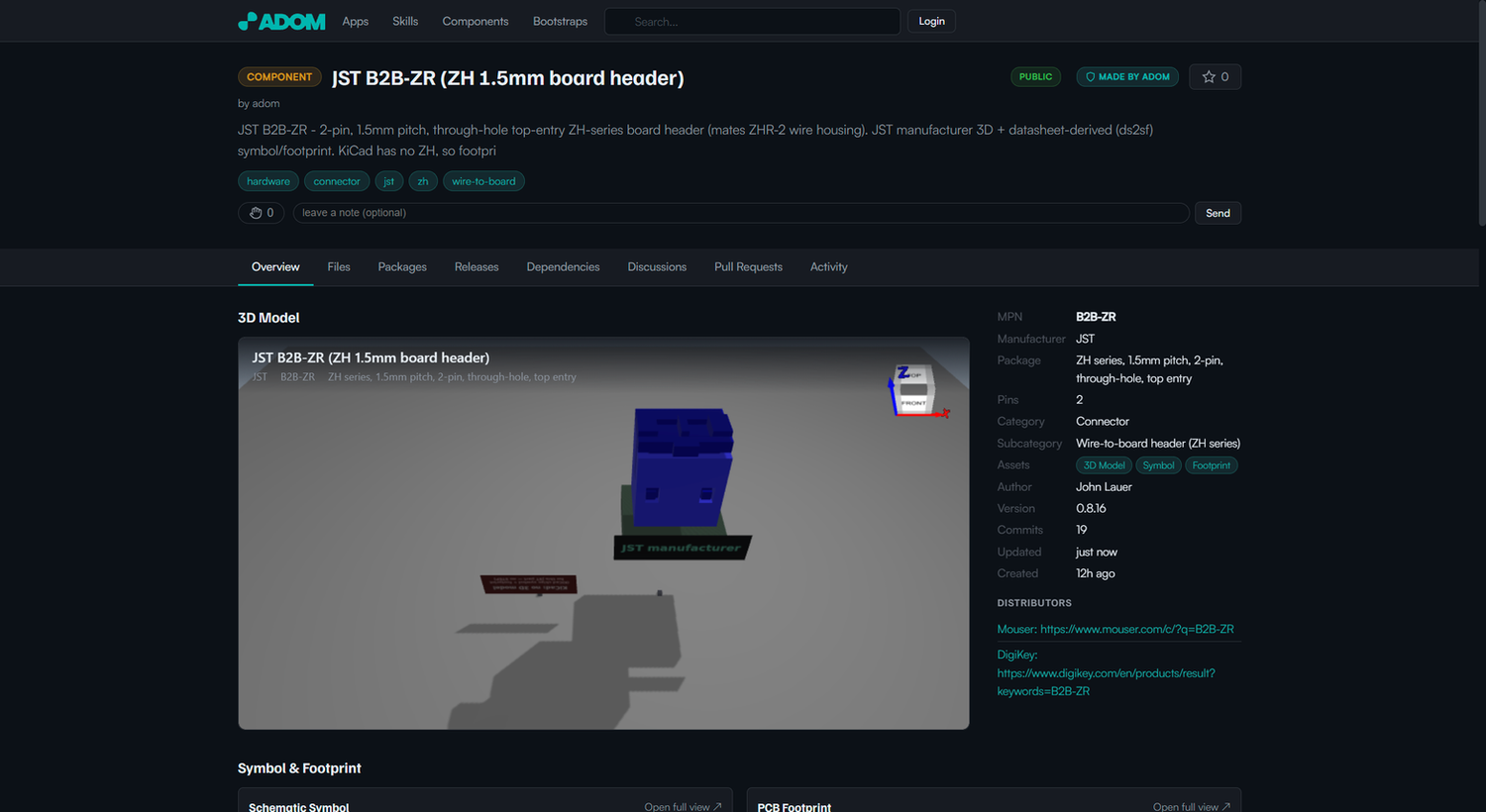
Task: Select the B2B-ZR MPN value
Action: [x=1096, y=317]
